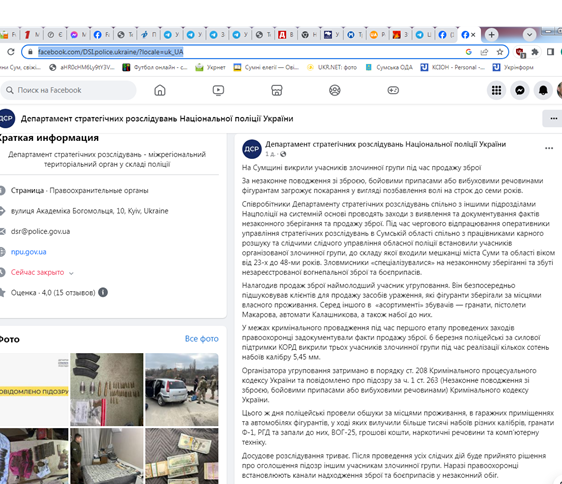Open the Groups icon in navigation
562x484 pixels.
335,90
